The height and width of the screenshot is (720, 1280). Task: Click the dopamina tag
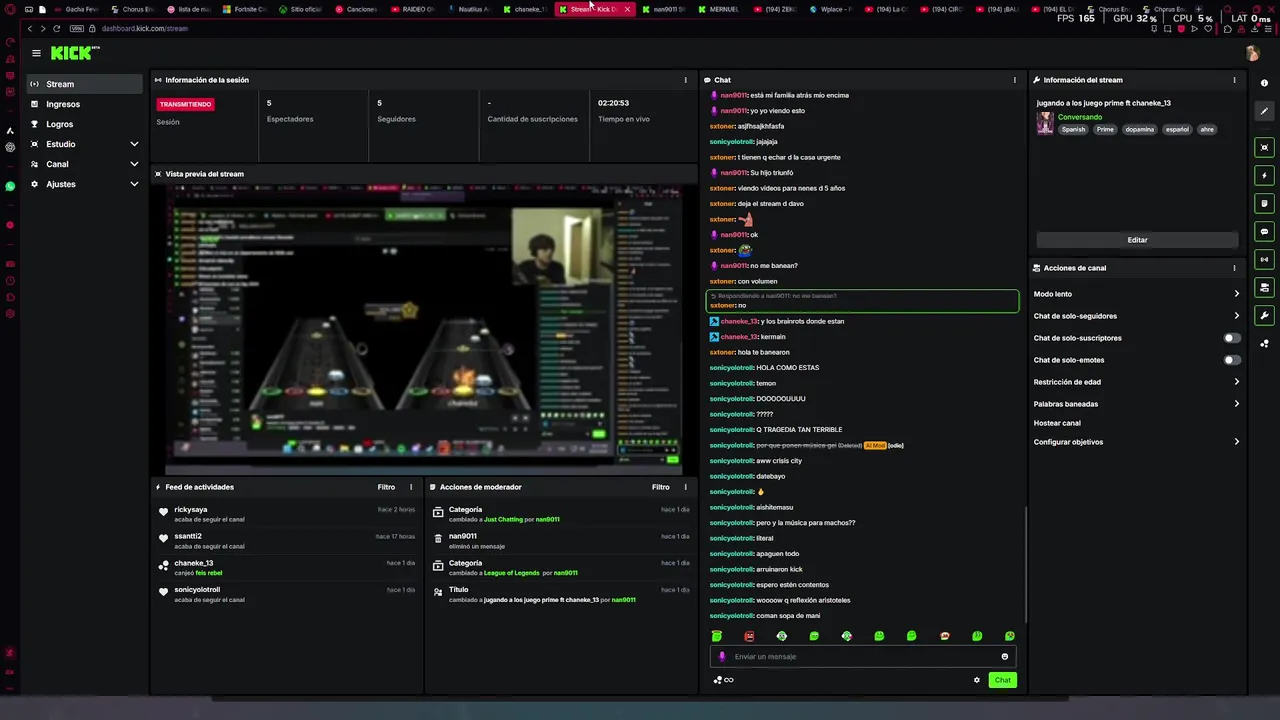click(x=1139, y=129)
